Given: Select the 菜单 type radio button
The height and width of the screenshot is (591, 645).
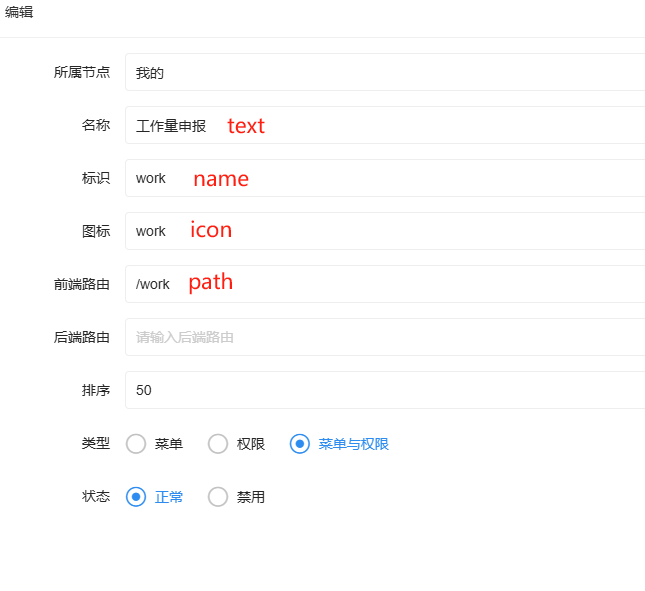Looking at the screenshot, I should tap(136, 444).
